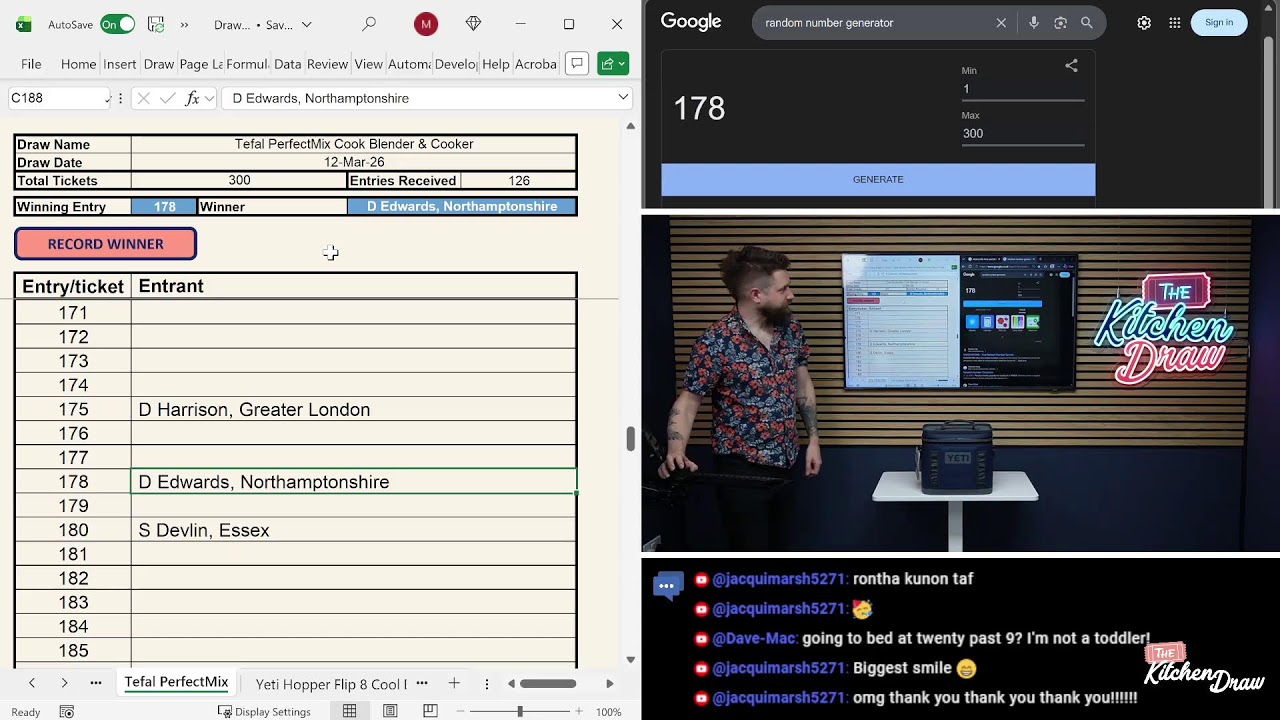Click the Entry/ticket column header
The height and width of the screenshot is (720, 1280).
pos(73,286)
